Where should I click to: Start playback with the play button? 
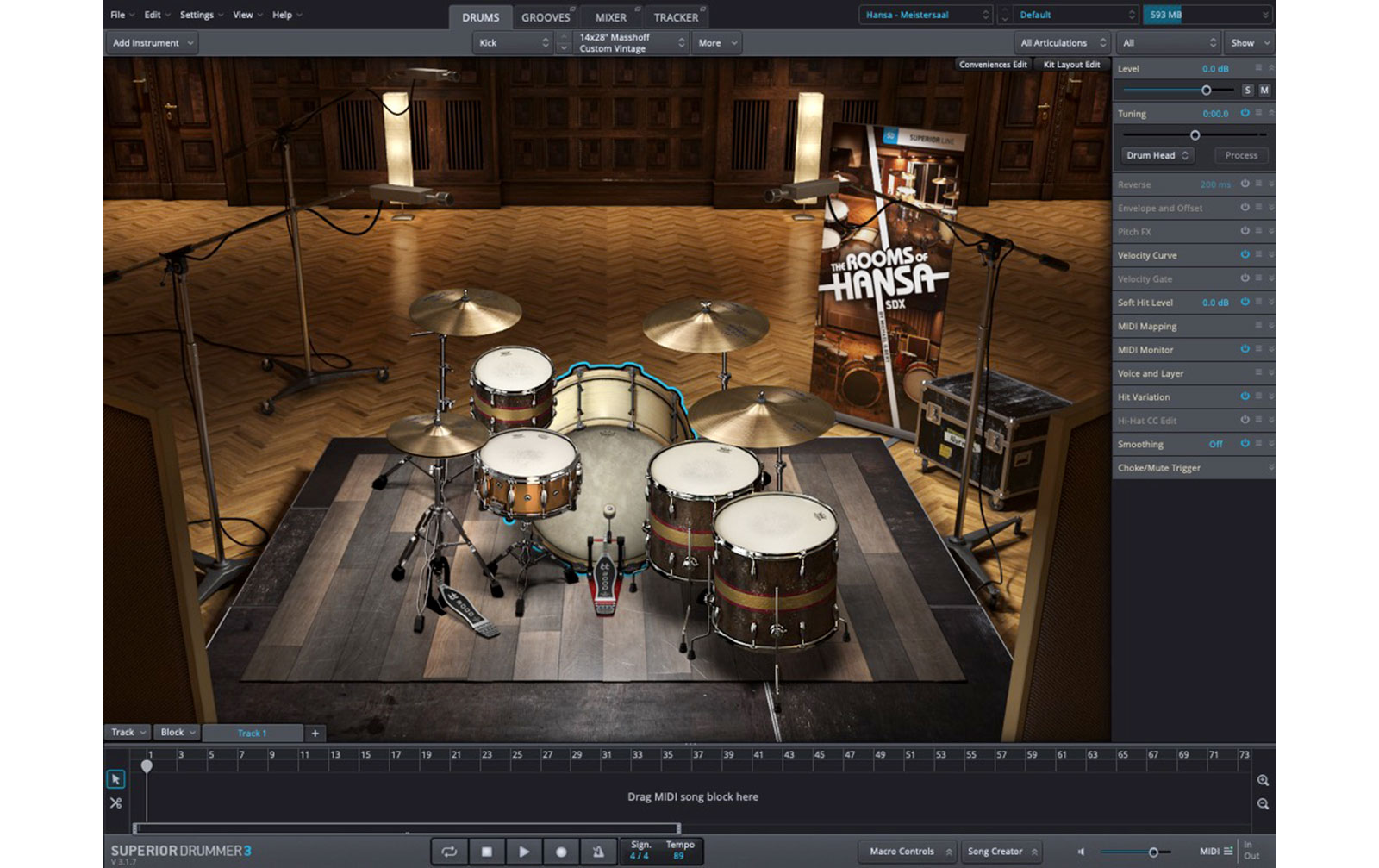[x=523, y=852]
